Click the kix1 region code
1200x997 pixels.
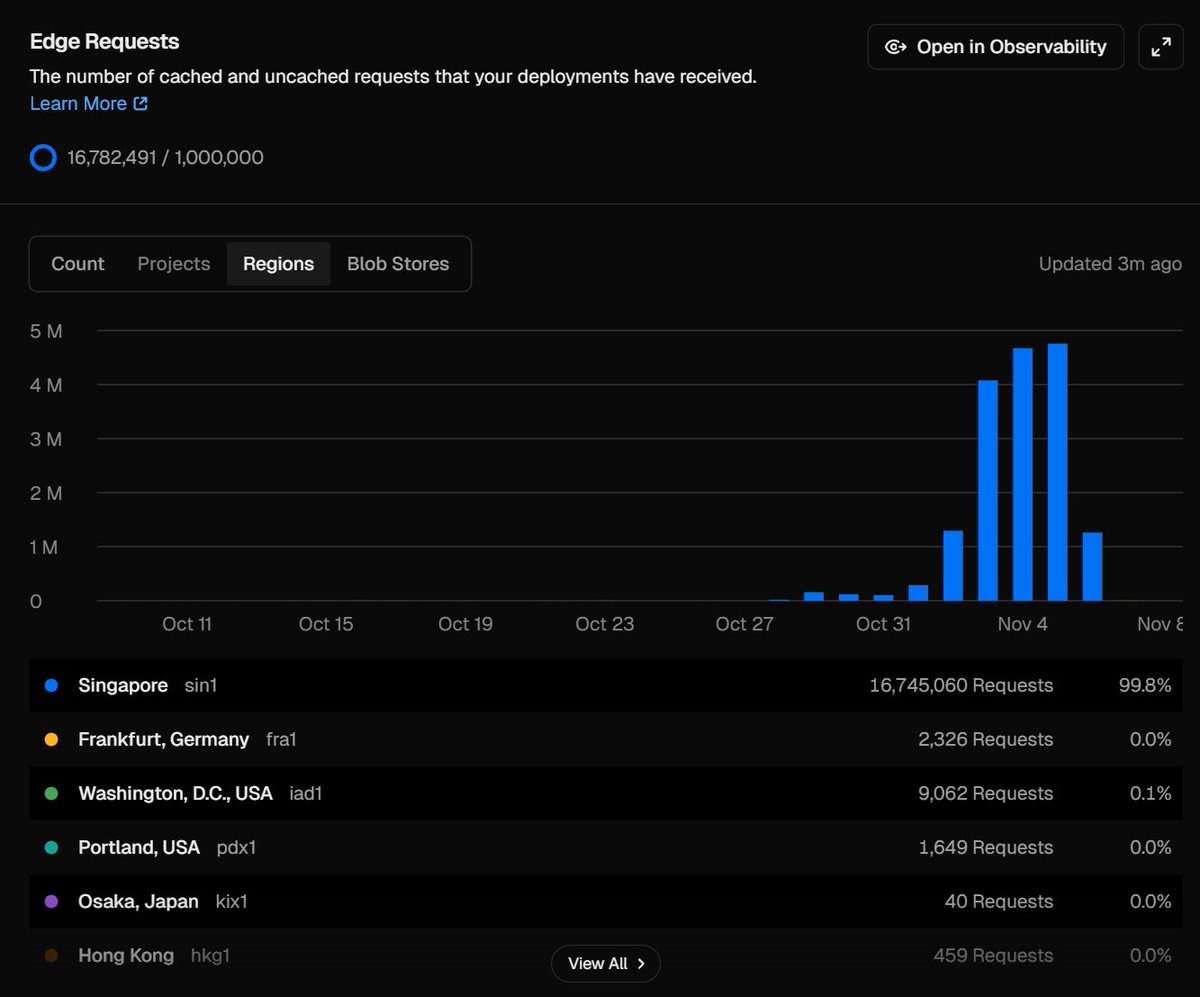232,902
